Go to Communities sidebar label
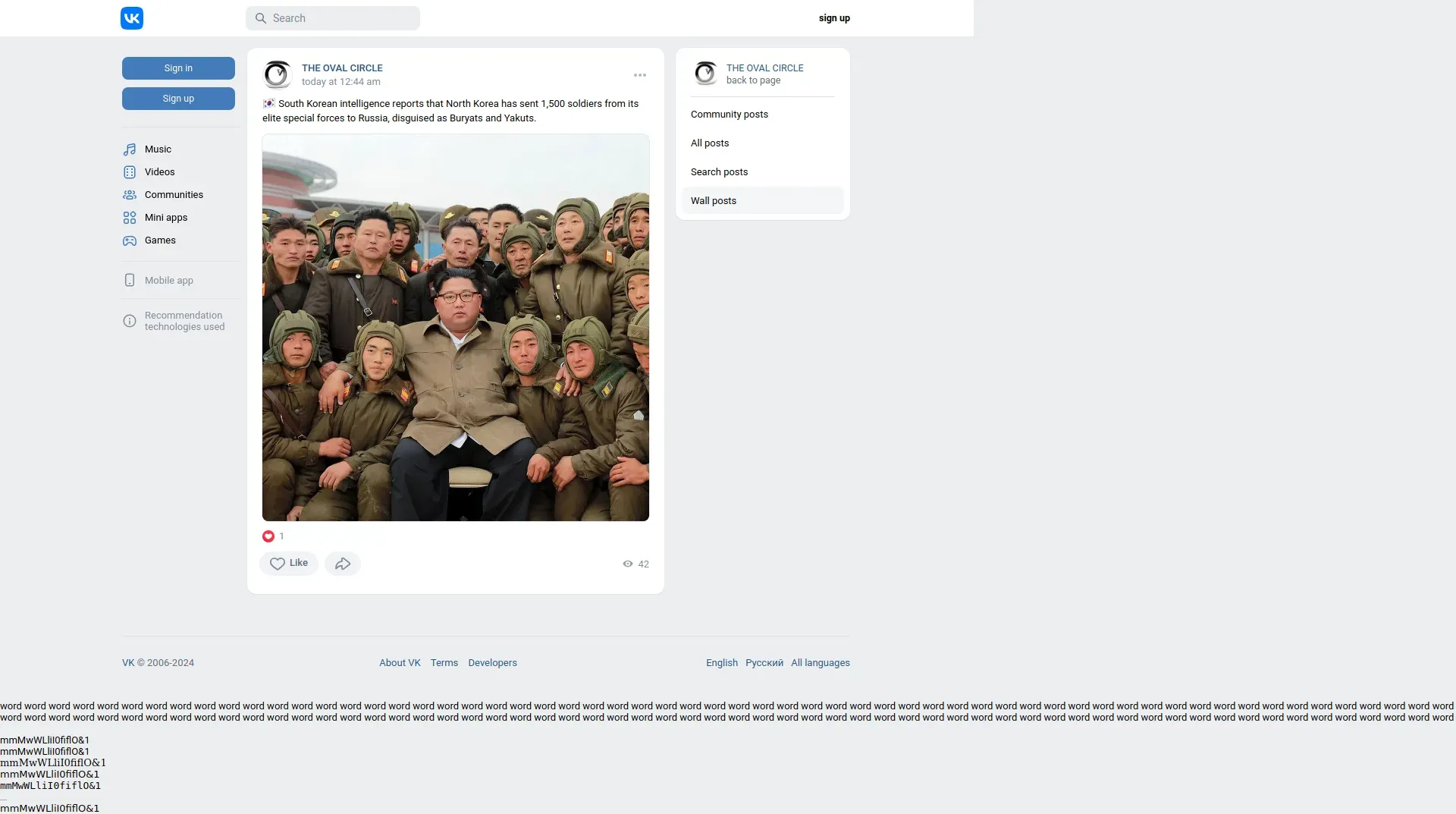Screen dimensions: 1456x814 pos(174,195)
